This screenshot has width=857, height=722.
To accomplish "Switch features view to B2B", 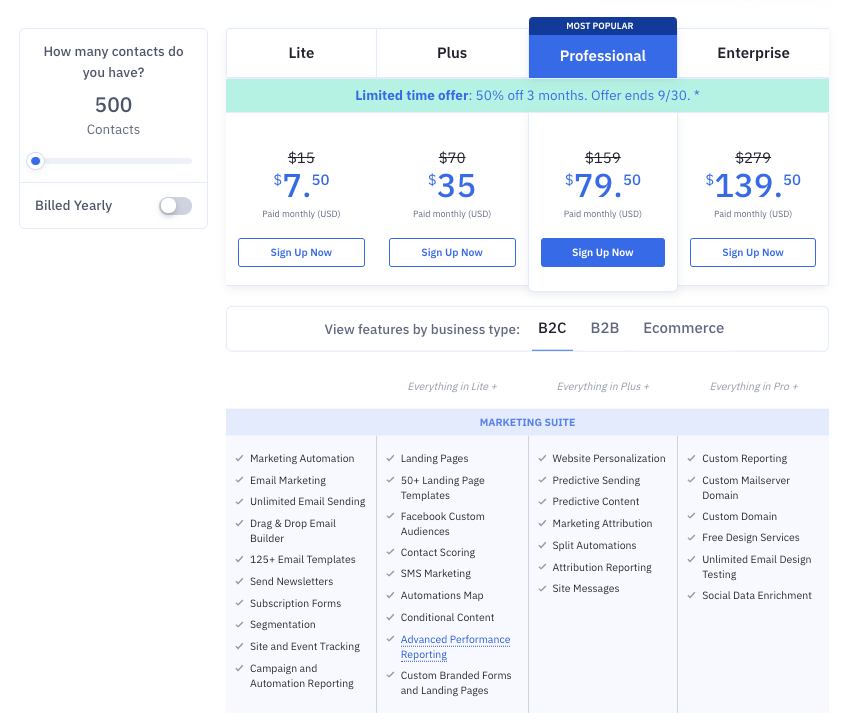I will [604, 328].
